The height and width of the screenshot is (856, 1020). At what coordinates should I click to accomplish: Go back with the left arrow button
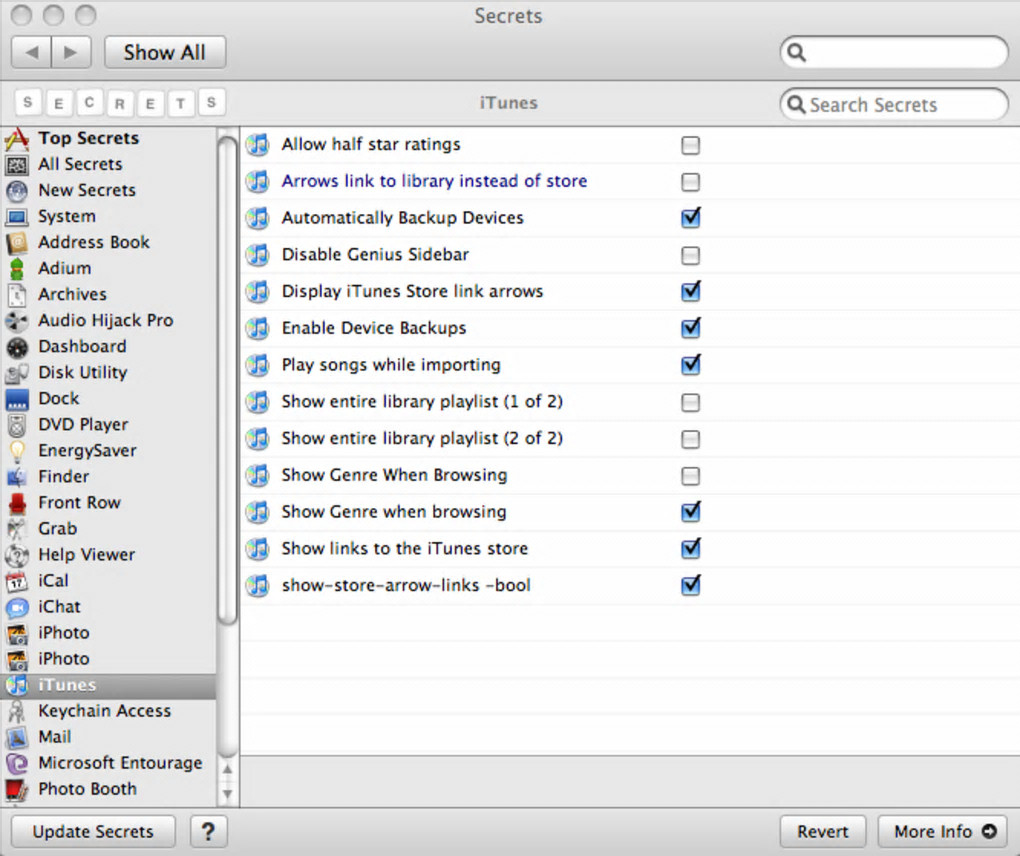[31, 52]
